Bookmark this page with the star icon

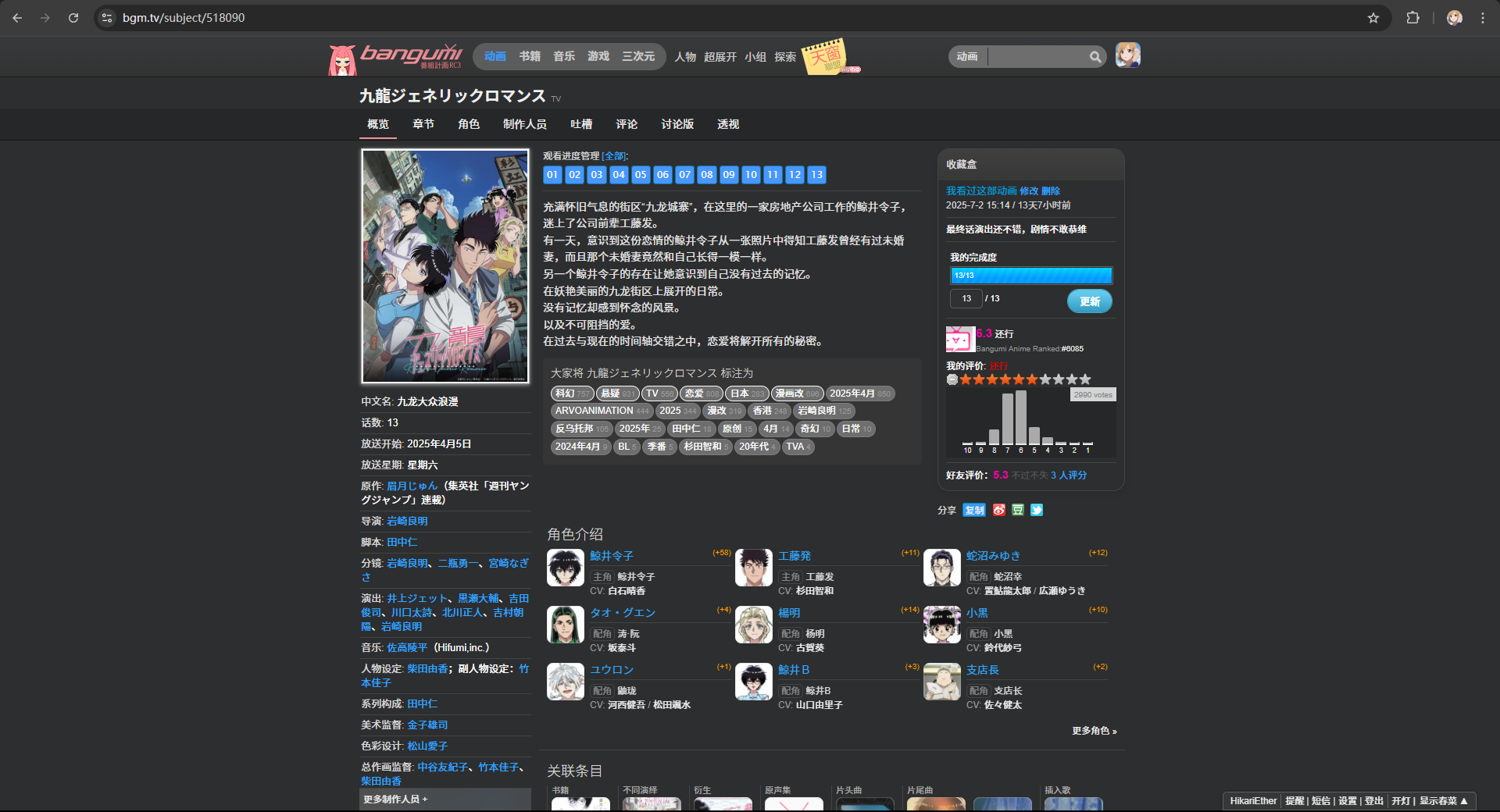[1373, 17]
